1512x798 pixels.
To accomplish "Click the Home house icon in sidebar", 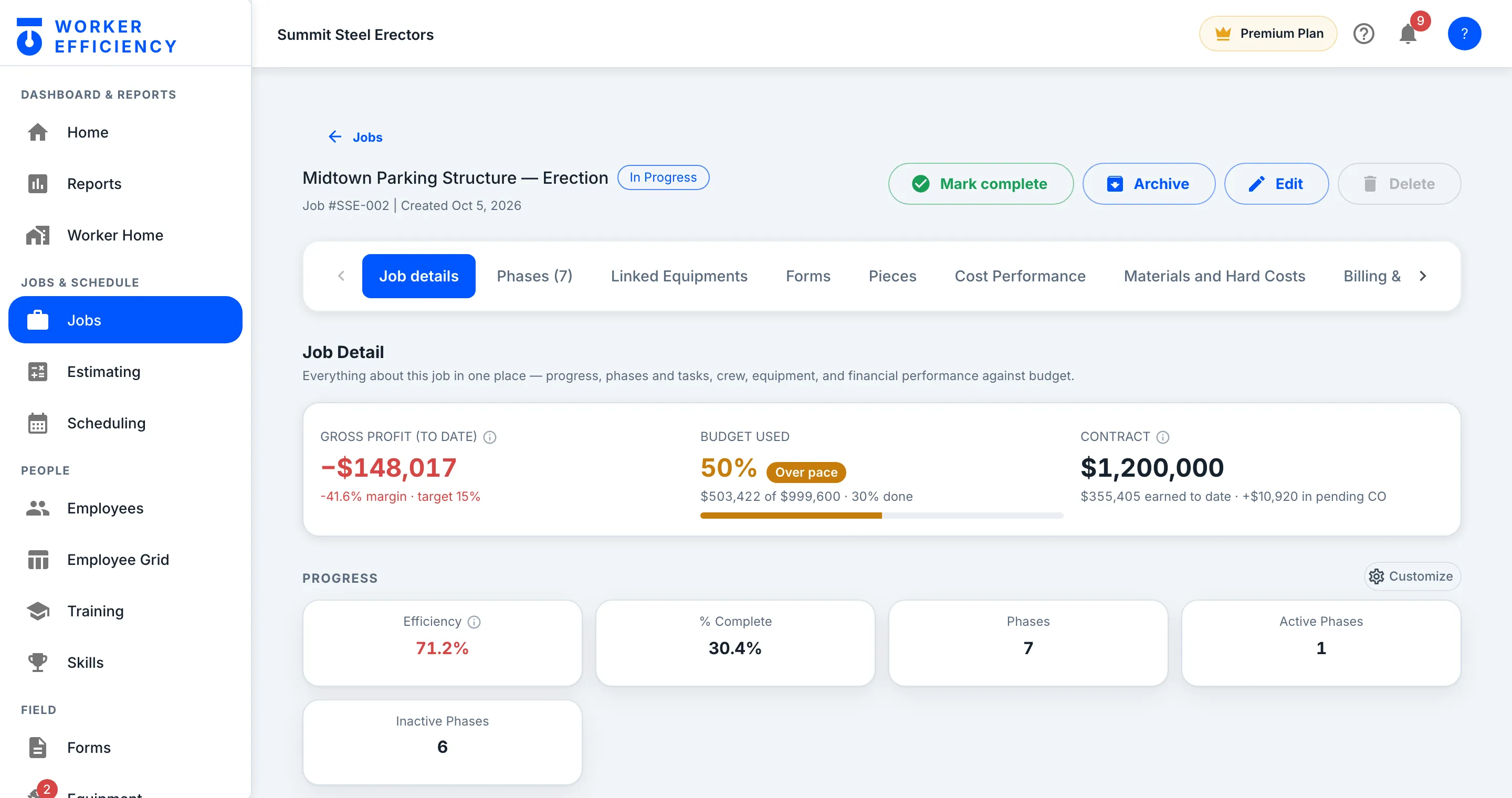I will (x=38, y=132).
